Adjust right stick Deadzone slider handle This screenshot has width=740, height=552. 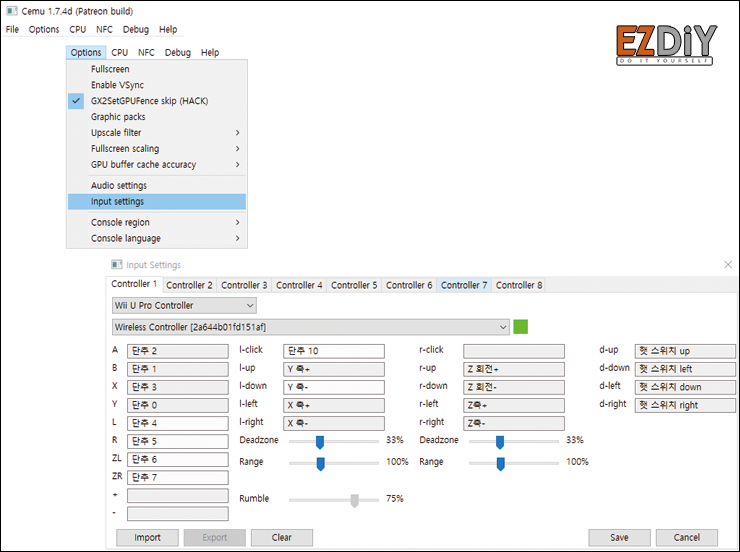(500, 442)
